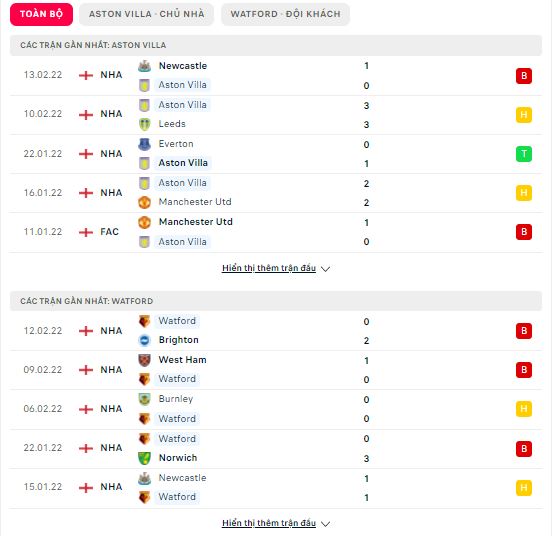Click the Leeds crest icon
Screen dimensions: 552x536
click(x=144, y=124)
